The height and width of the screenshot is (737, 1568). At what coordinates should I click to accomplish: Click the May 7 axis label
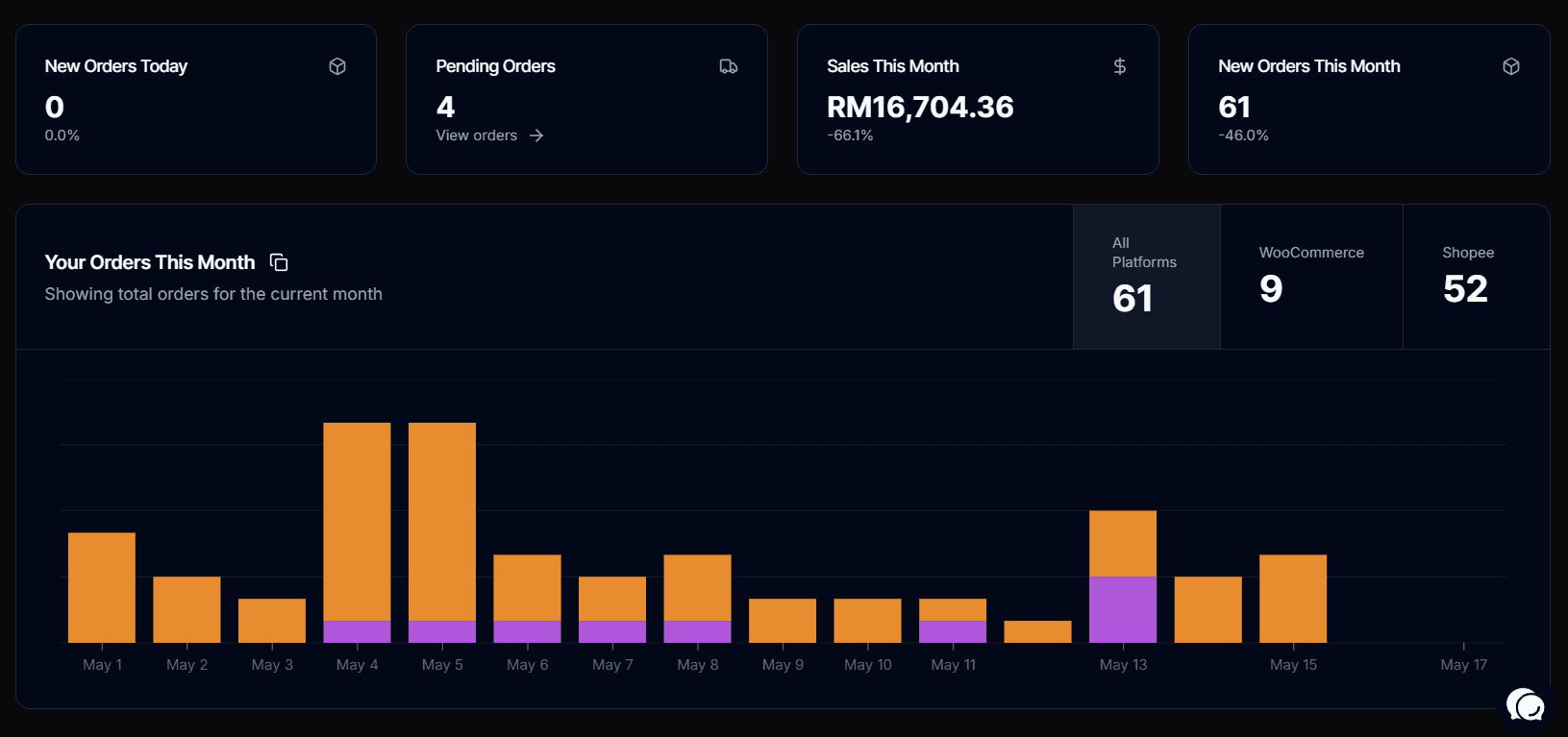coord(612,665)
